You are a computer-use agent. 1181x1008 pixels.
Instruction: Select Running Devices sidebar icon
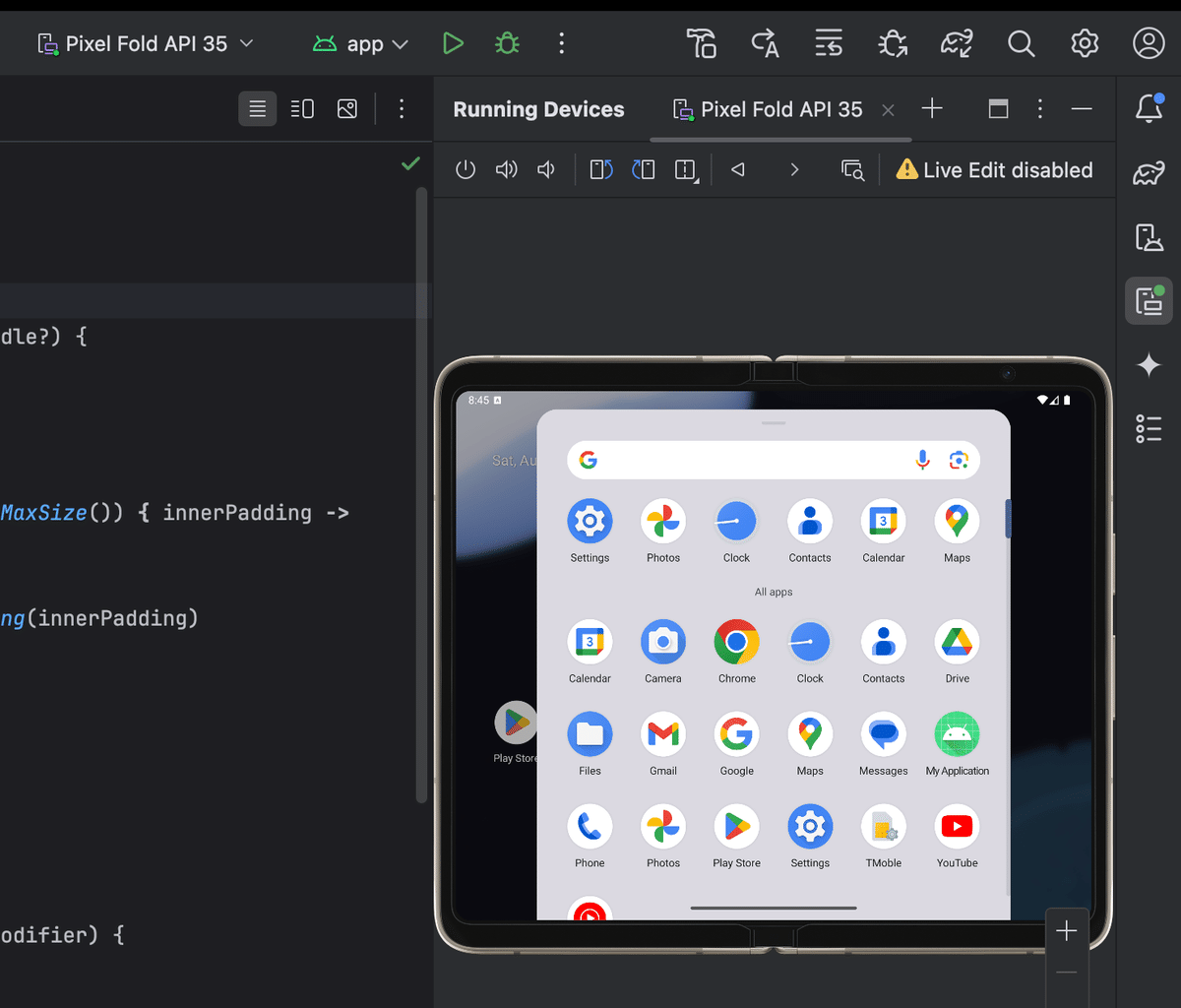click(1149, 300)
